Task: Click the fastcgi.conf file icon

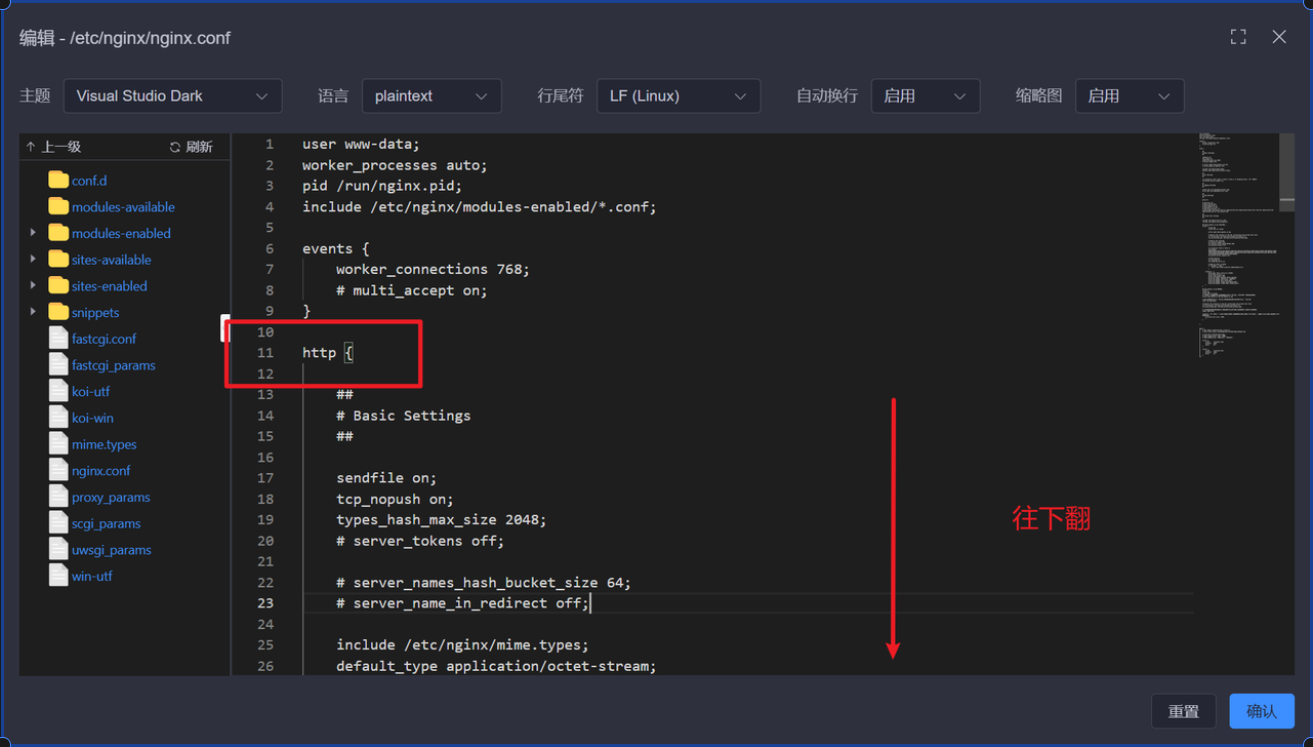Action: click(58, 338)
